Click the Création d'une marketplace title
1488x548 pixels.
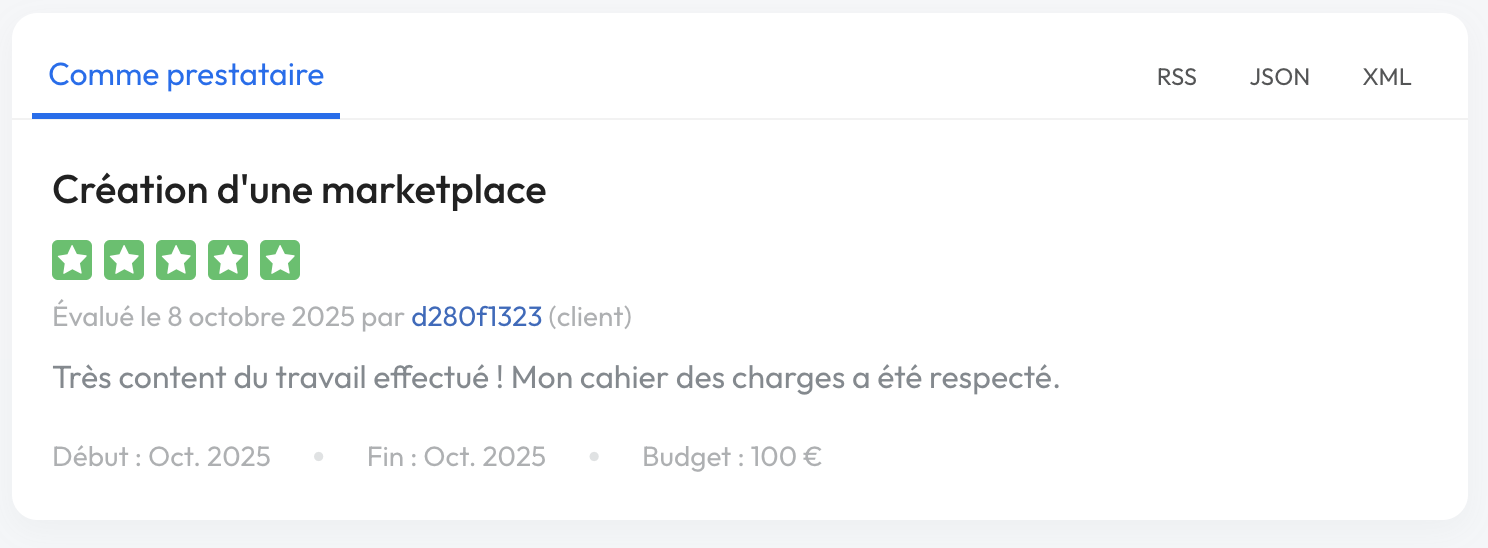299,190
